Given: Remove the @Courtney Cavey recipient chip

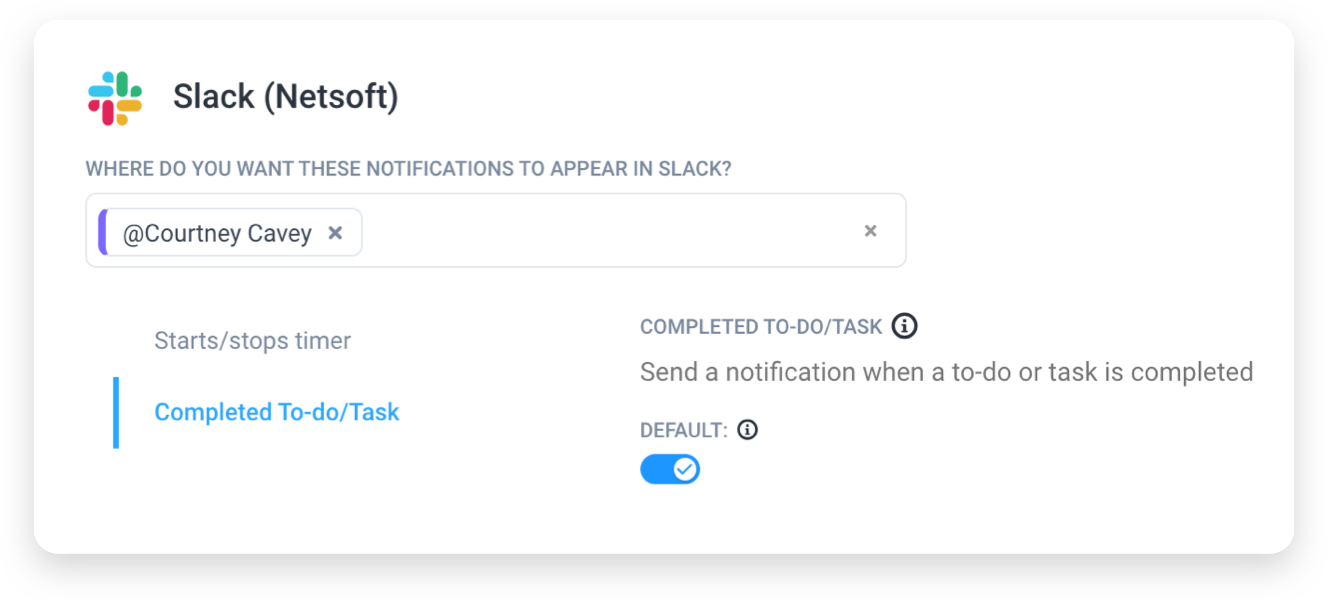Looking at the screenshot, I should click(x=335, y=231).
